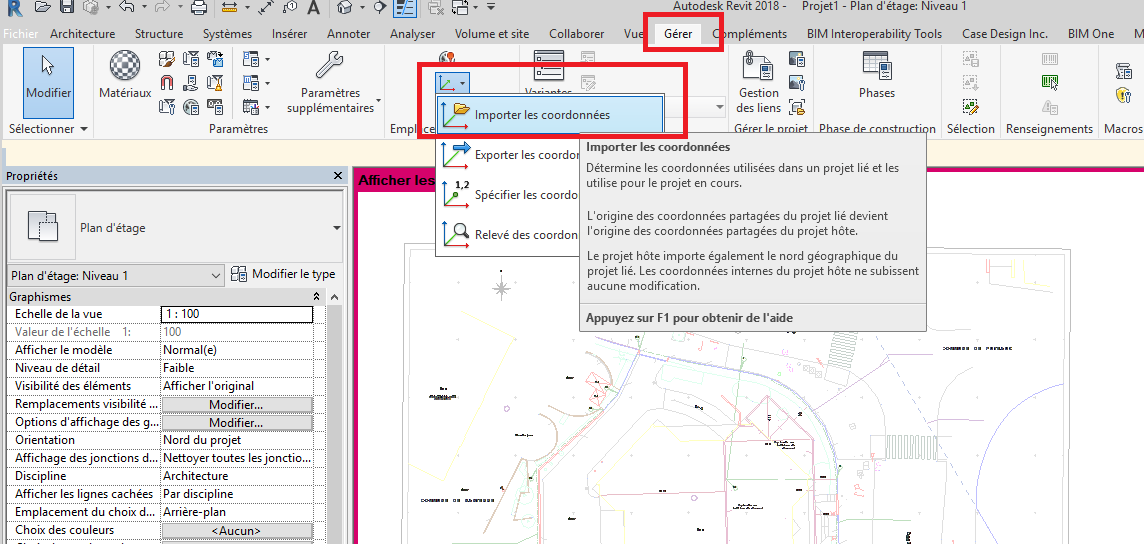
Task: Click the Save diskette icon
Action: click(66, 8)
